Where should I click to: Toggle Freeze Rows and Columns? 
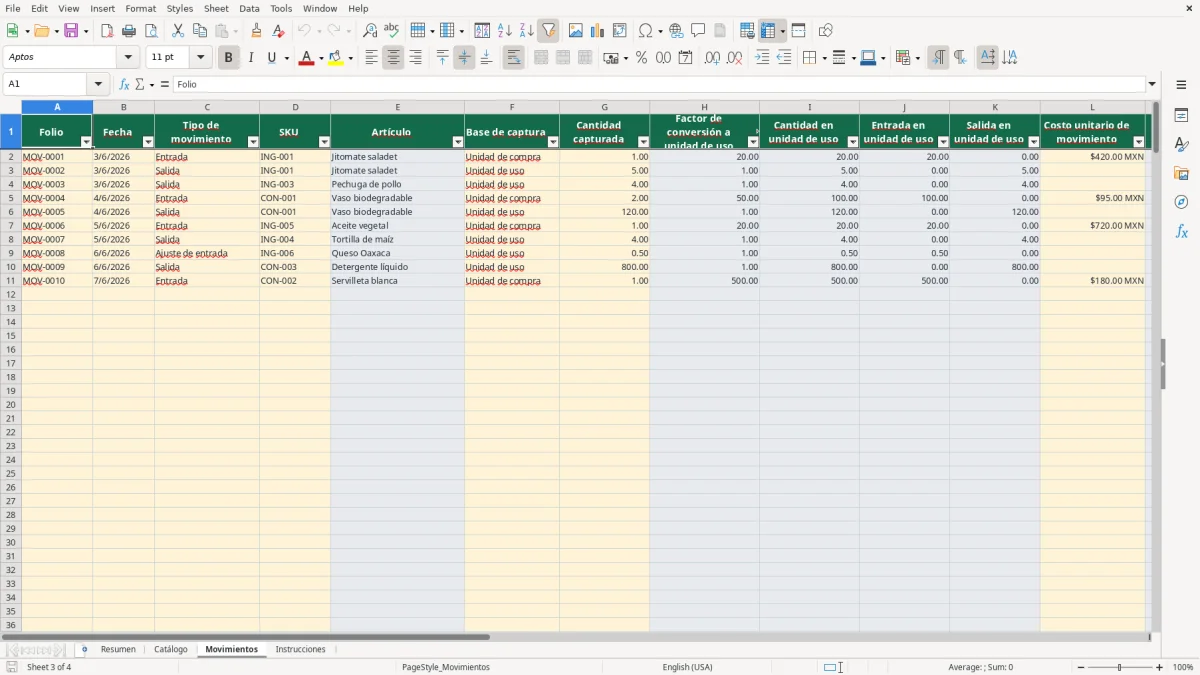[768, 31]
